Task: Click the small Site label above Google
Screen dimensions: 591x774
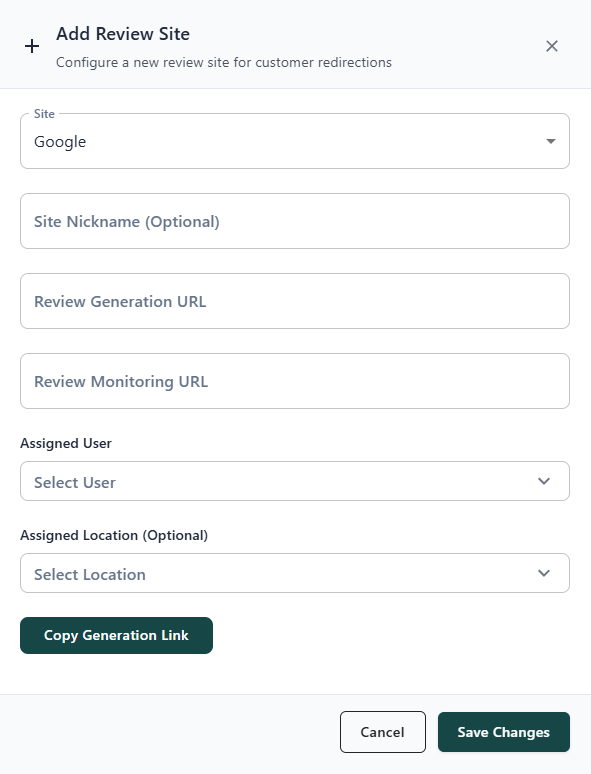Action: click(44, 114)
